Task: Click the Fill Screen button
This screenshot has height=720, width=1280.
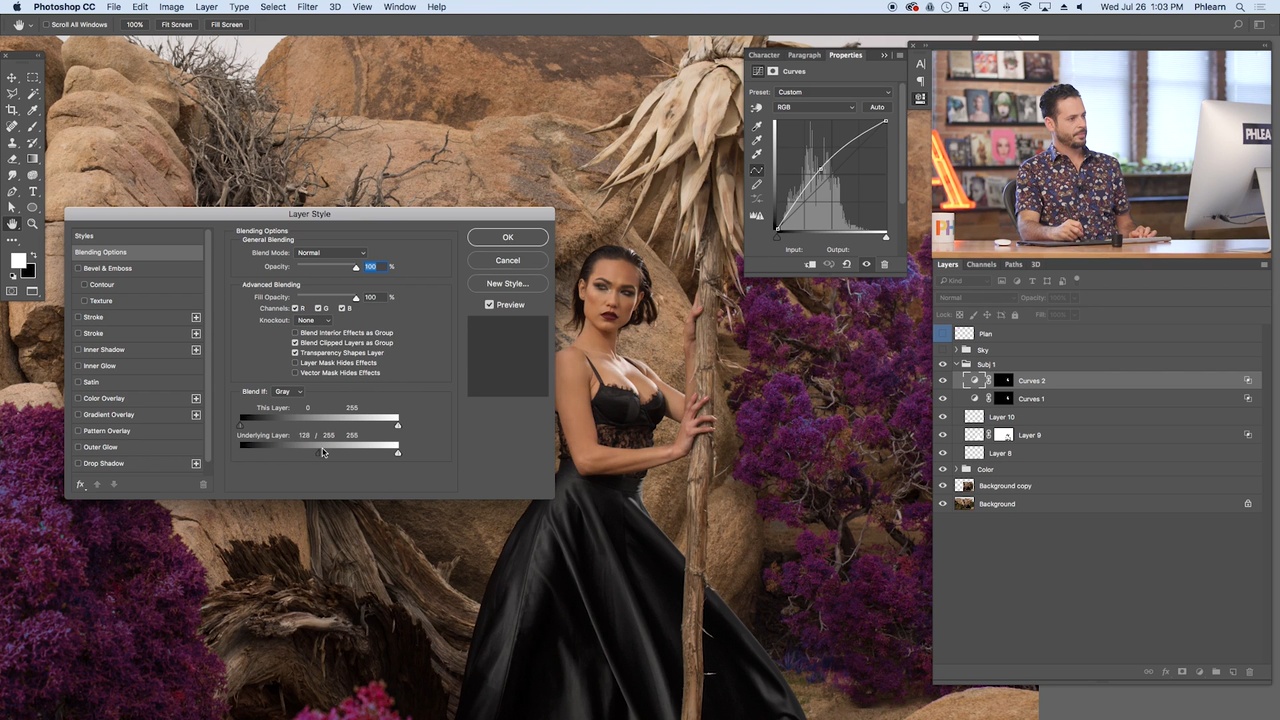Action: pos(227,24)
